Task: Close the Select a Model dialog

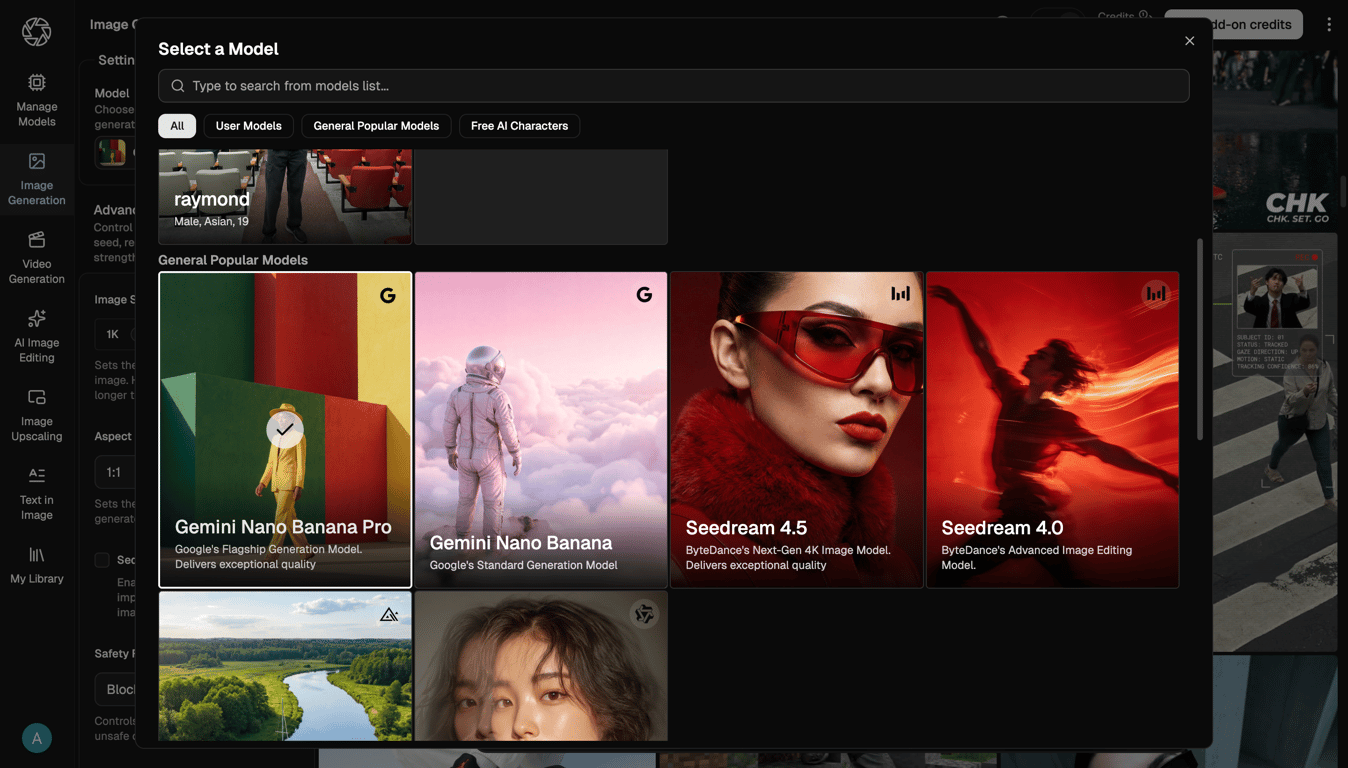Action: (x=1189, y=41)
